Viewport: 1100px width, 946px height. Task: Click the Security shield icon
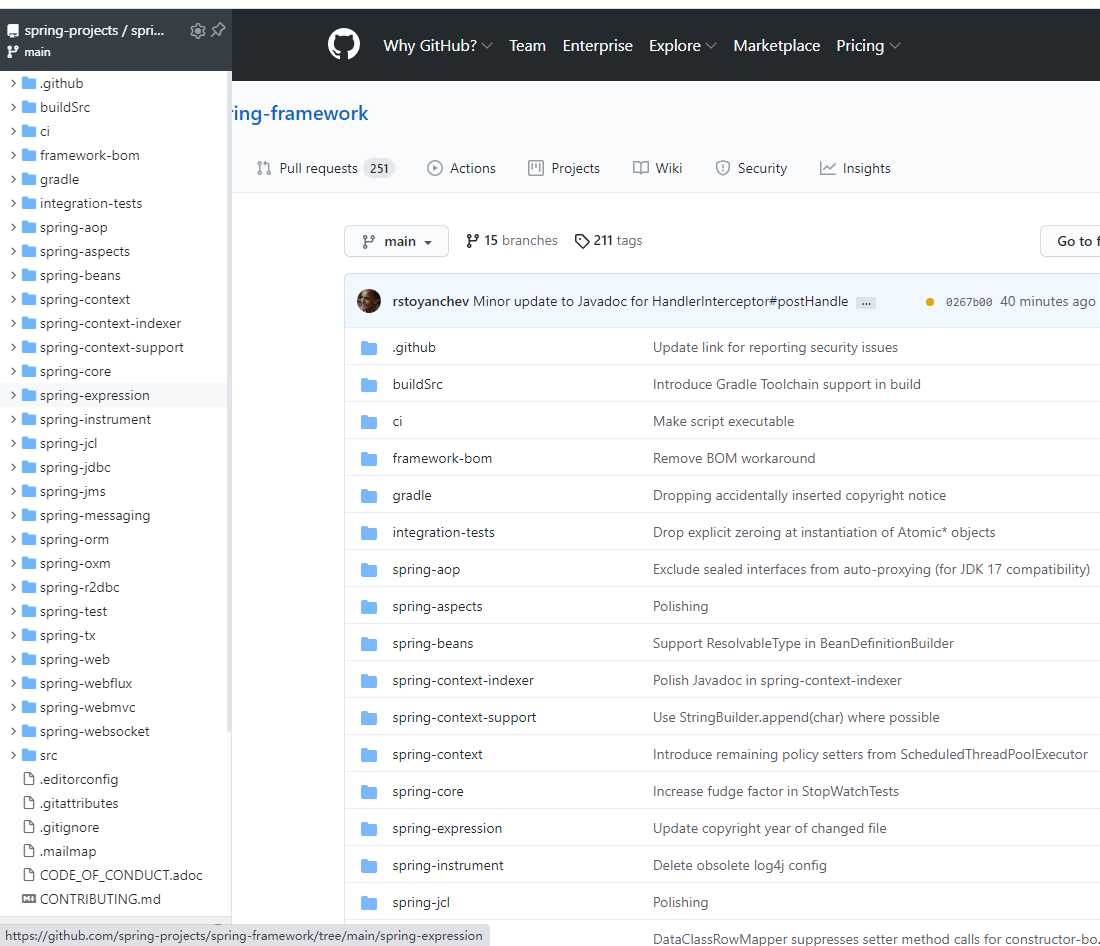[x=723, y=168]
